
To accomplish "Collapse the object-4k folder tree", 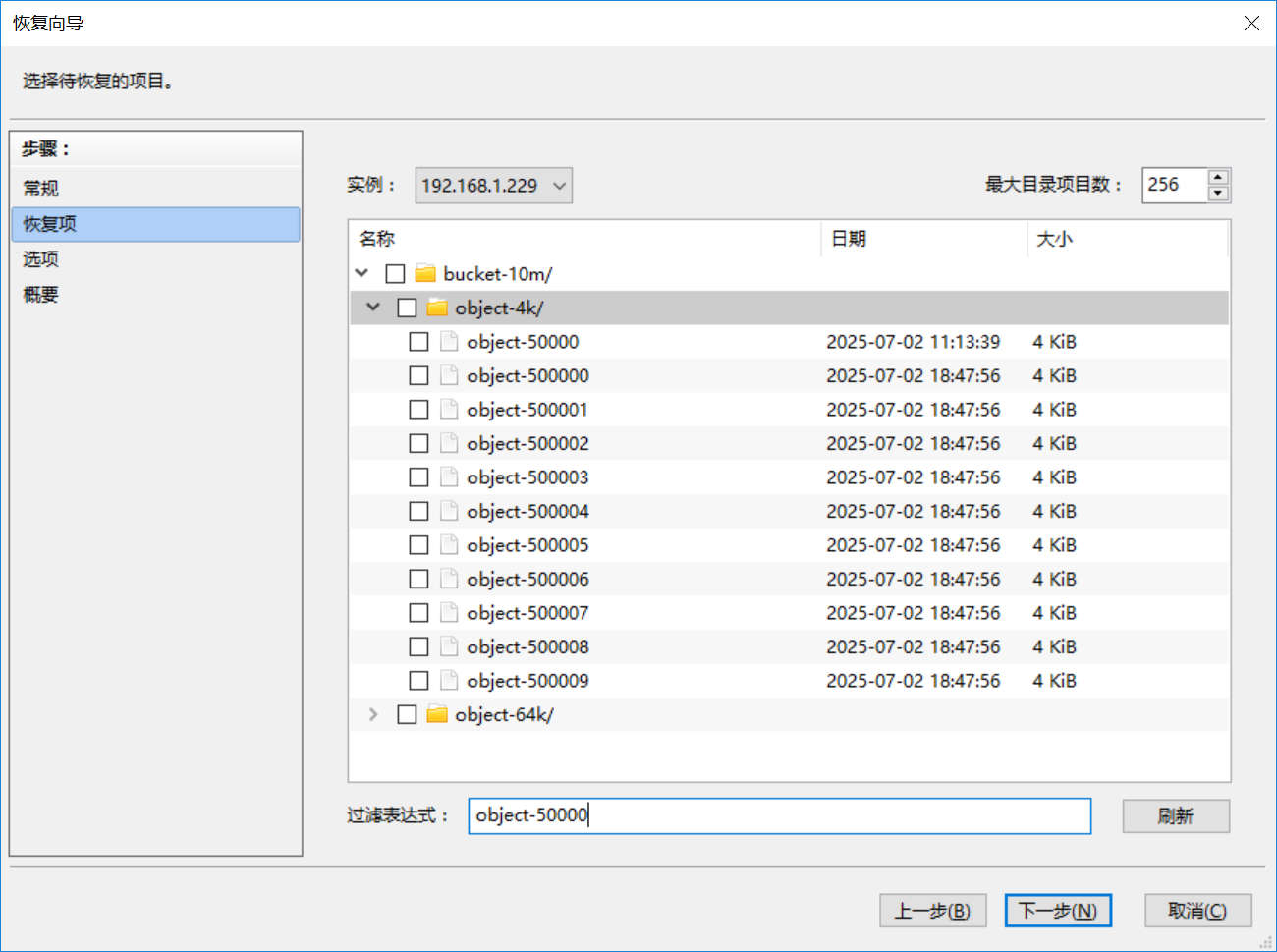I will coord(373,308).
